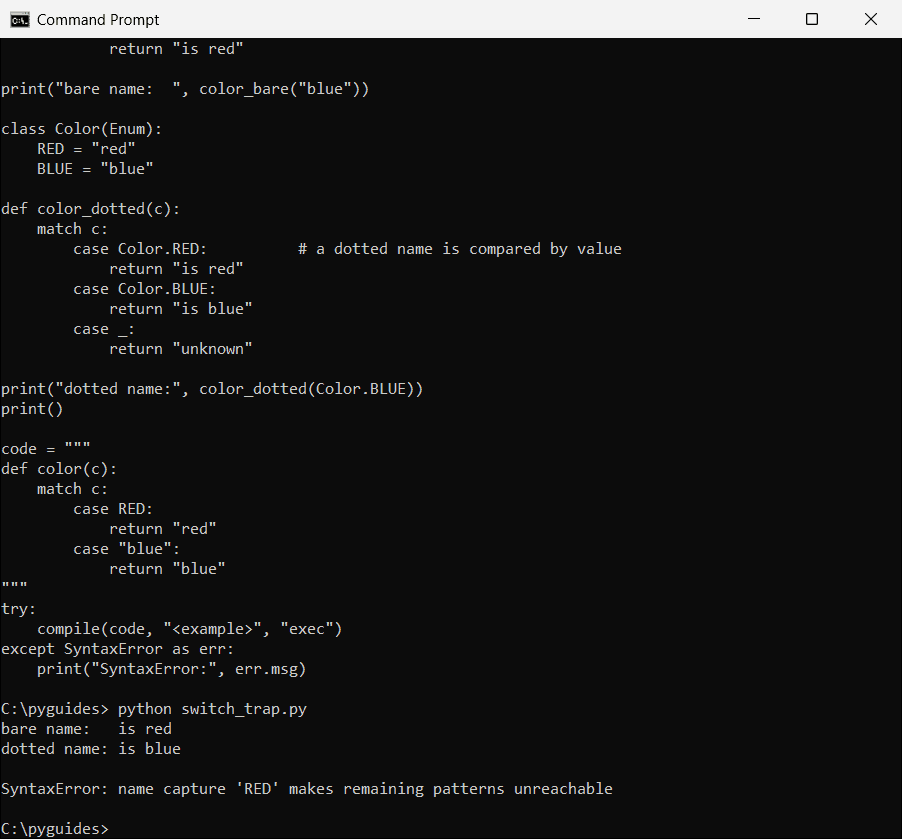Viewport: 902px width, 839px height.
Task: Click the line 'RED = "red"'
Action: pyautogui.click(x=86, y=149)
